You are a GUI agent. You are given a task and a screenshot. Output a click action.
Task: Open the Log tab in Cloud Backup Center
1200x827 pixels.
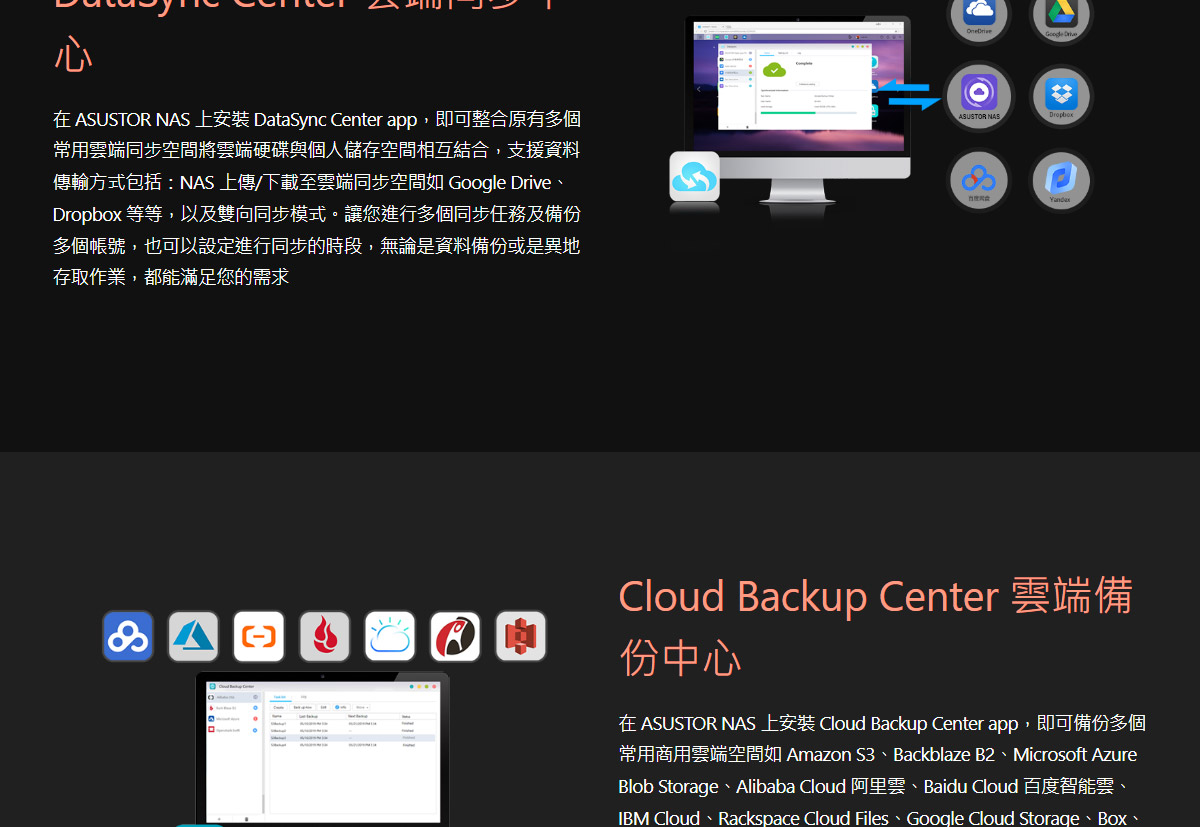(303, 697)
